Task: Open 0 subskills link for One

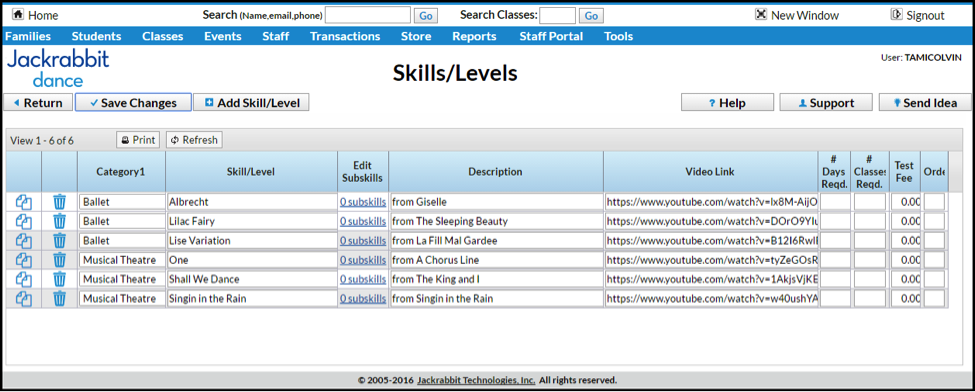Action: (x=363, y=260)
